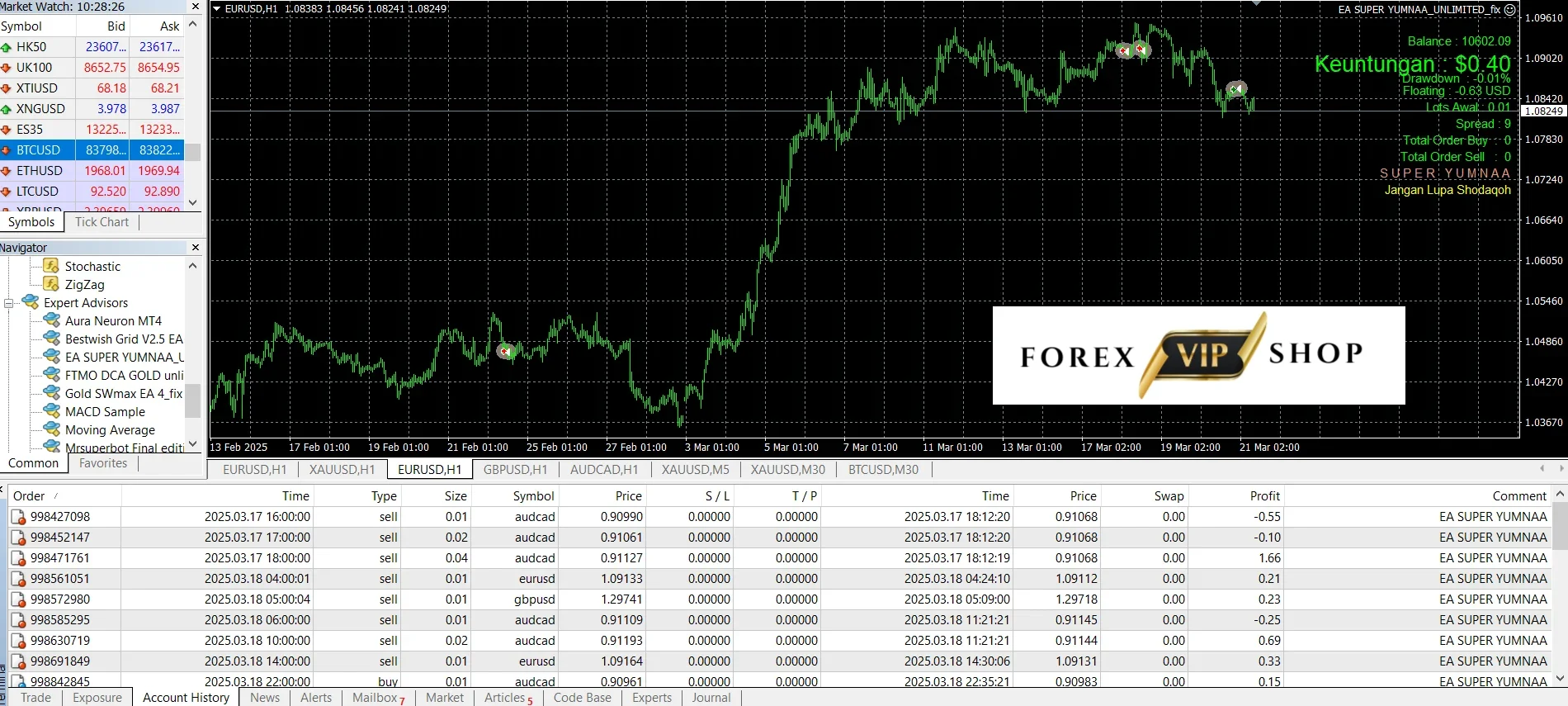This screenshot has width=1568, height=706.
Task: Click the Ask column header
Action: pyautogui.click(x=157, y=26)
